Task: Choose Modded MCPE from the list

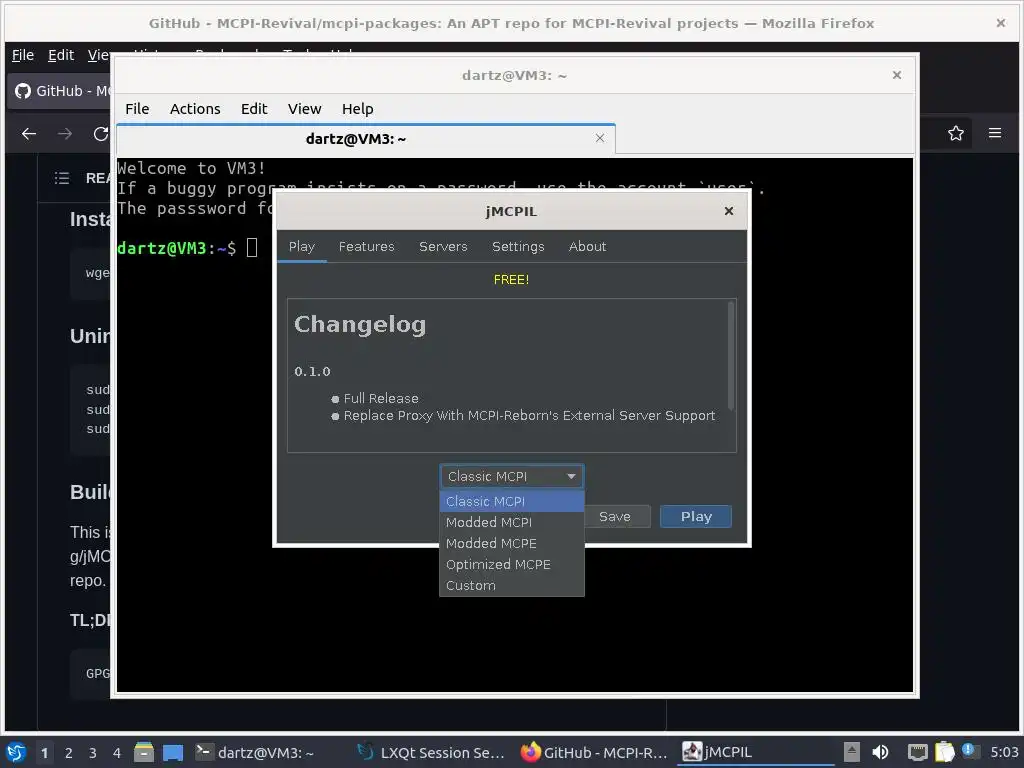Action: coord(512,543)
